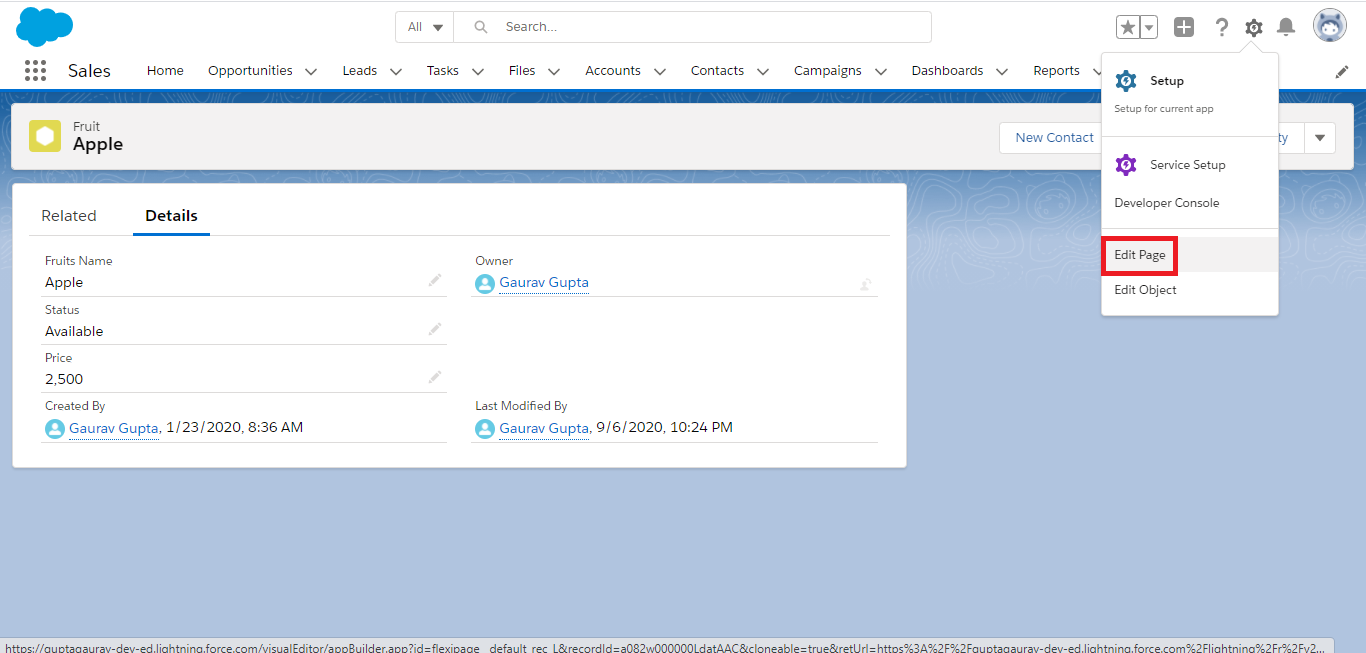The width and height of the screenshot is (1366, 653).
Task: Edit Fruits Name with pencil icon
Action: [x=435, y=280]
